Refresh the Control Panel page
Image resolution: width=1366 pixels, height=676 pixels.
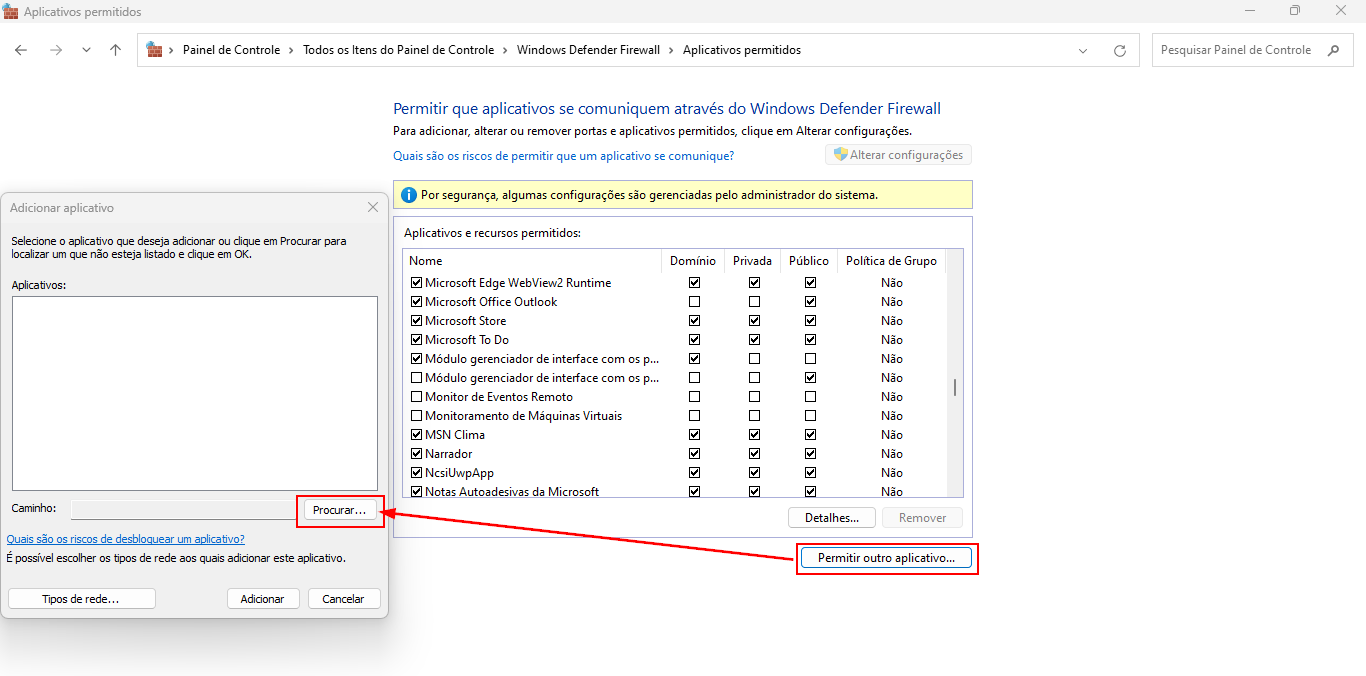point(1120,50)
